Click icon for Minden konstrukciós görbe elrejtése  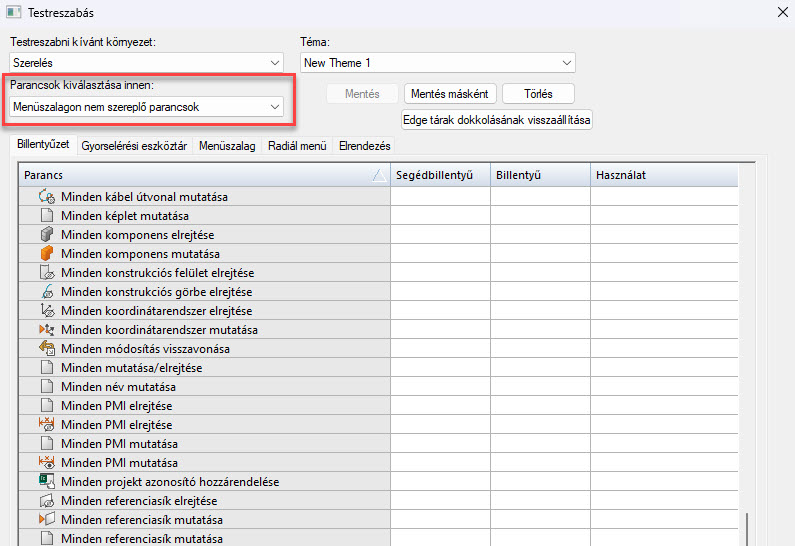pyautogui.click(x=46, y=292)
